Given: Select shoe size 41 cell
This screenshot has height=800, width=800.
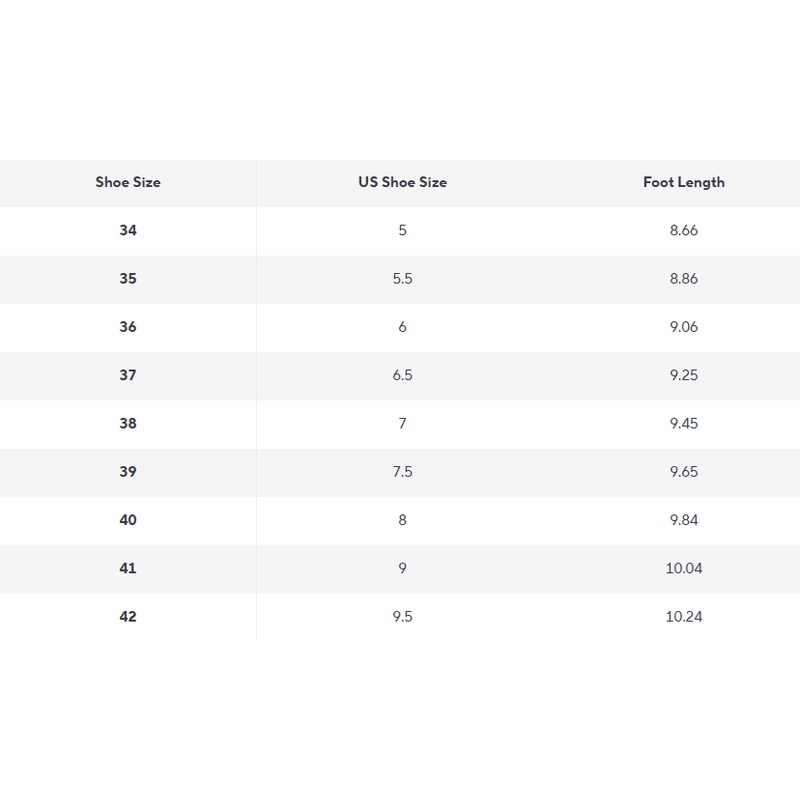Looking at the screenshot, I should click(x=128, y=568).
